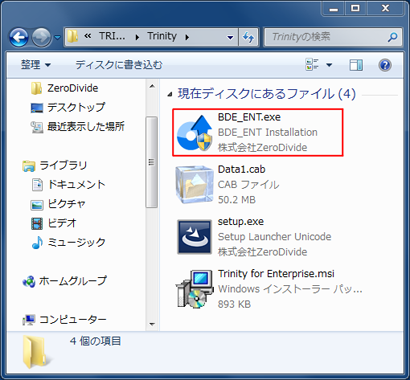Click the Setup Launcher Unicode description
The height and width of the screenshot is (380, 410).
tap(274, 237)
